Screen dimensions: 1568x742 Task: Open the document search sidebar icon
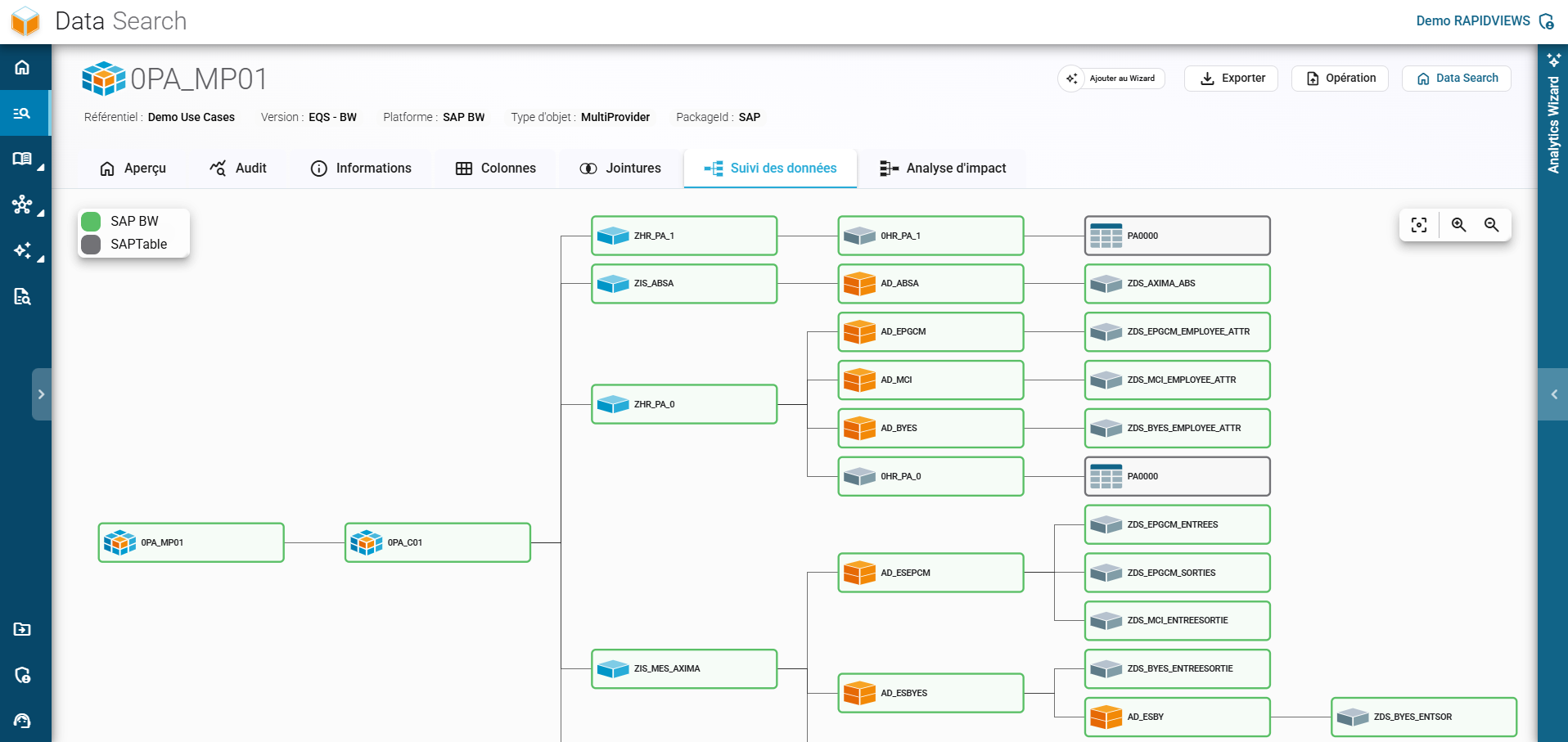(x=22, y=296)
